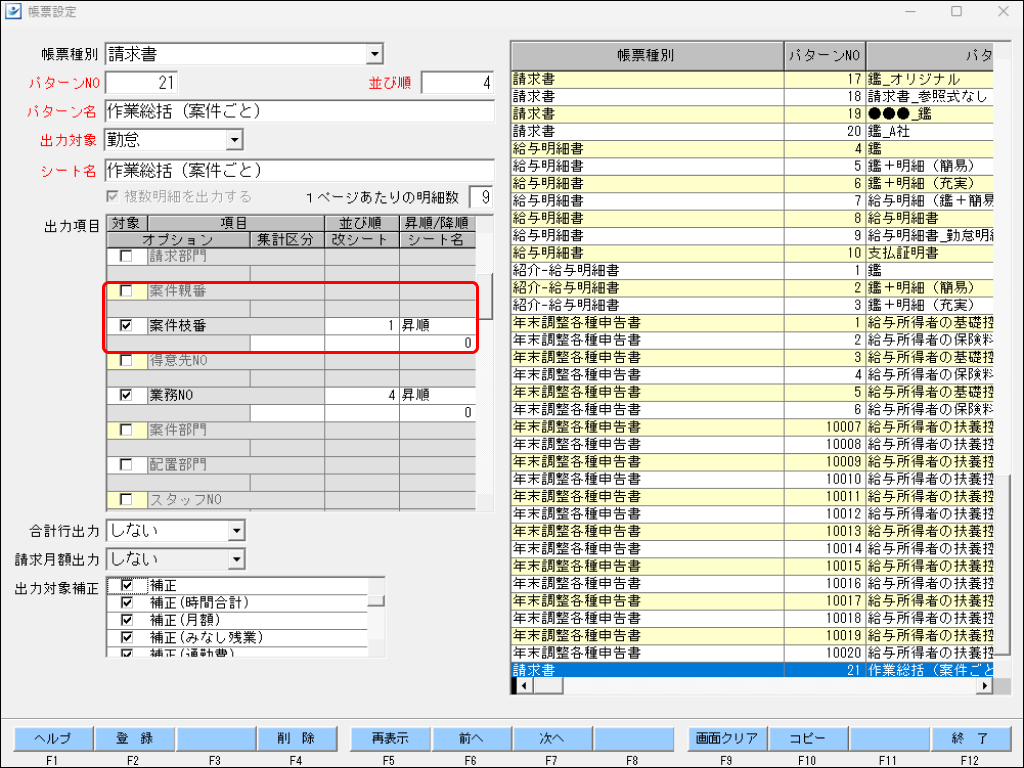Enable the 得意先NO checkbox
This screenshot has width=1024, height=768.
(125, 359)
